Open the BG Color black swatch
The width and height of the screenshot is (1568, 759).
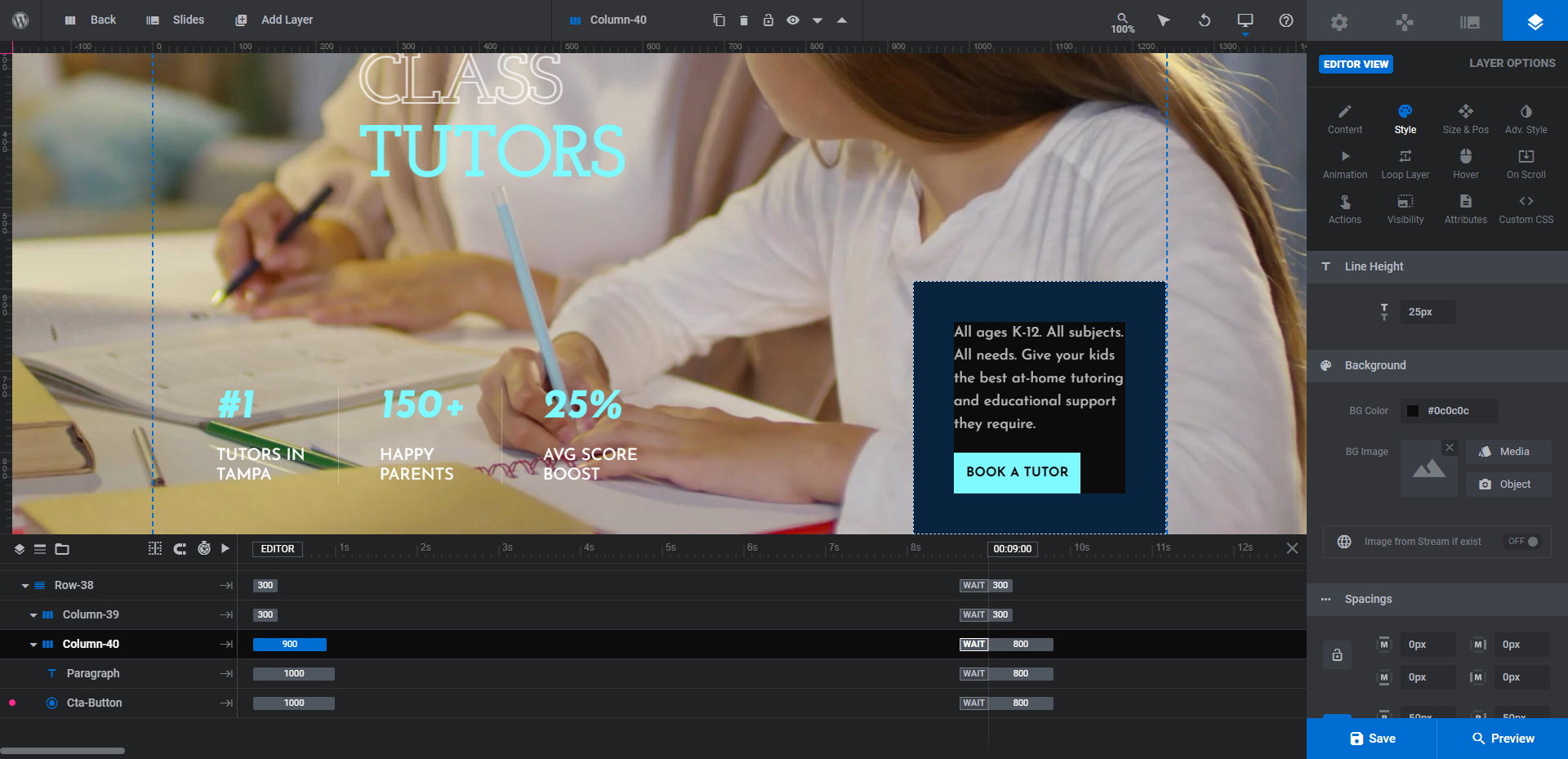pyautogui.click(x=1413, y=411)
